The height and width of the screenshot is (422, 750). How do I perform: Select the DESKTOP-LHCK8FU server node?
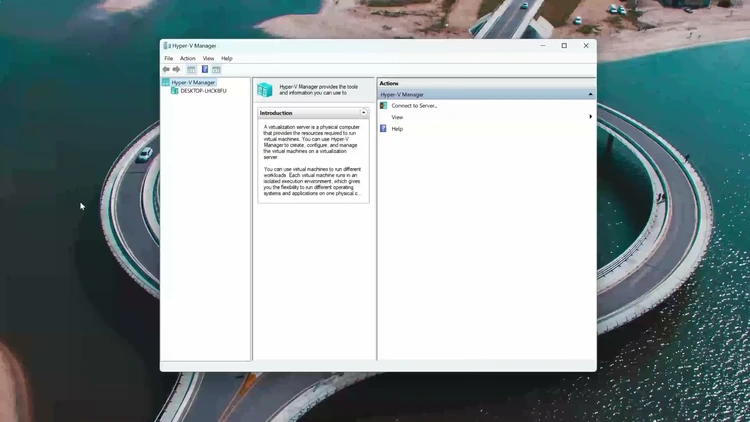pyautogui.click(x=203, y=90)
